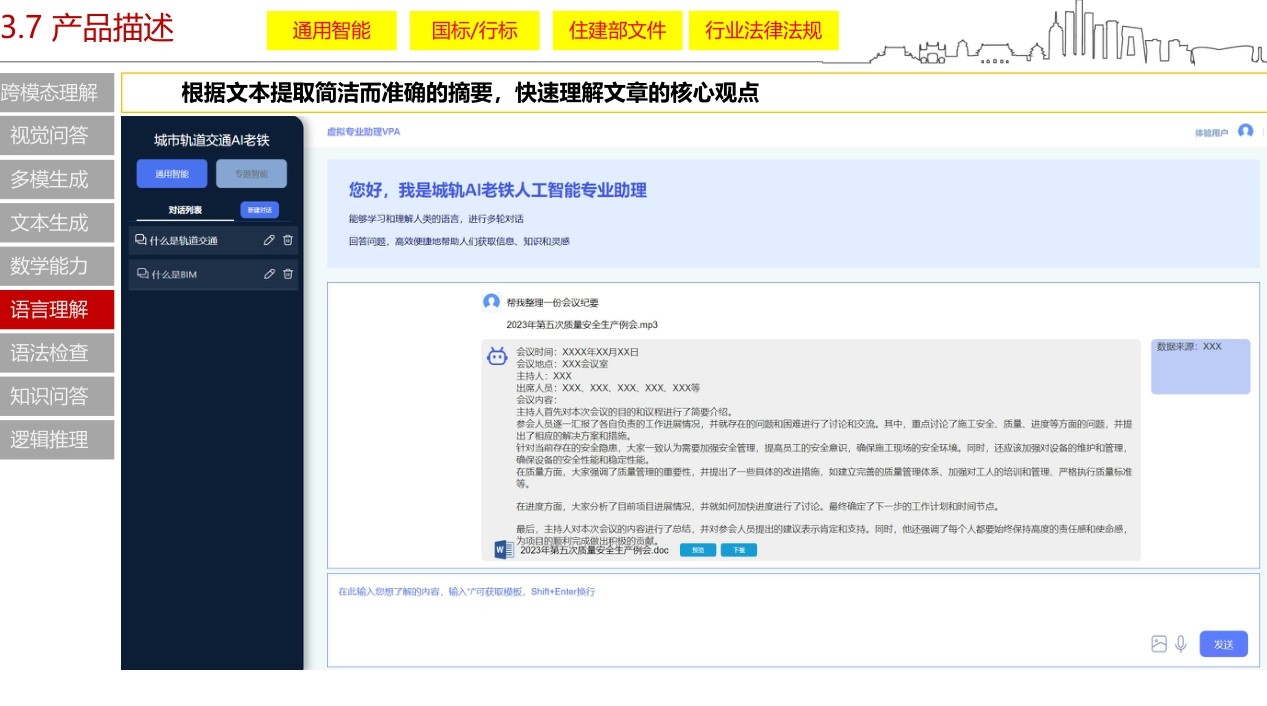
Task: Select 文本生成 in left menu
Action: pos(57,223)
